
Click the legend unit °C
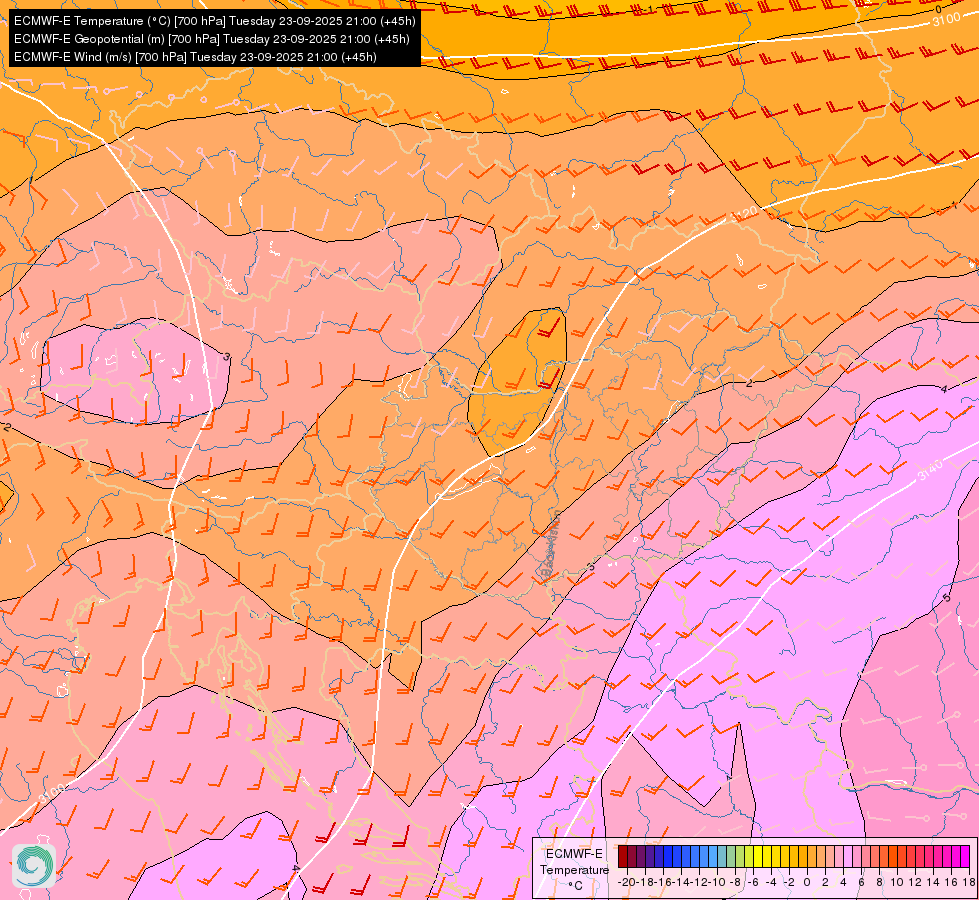click(x=576, y=886)
